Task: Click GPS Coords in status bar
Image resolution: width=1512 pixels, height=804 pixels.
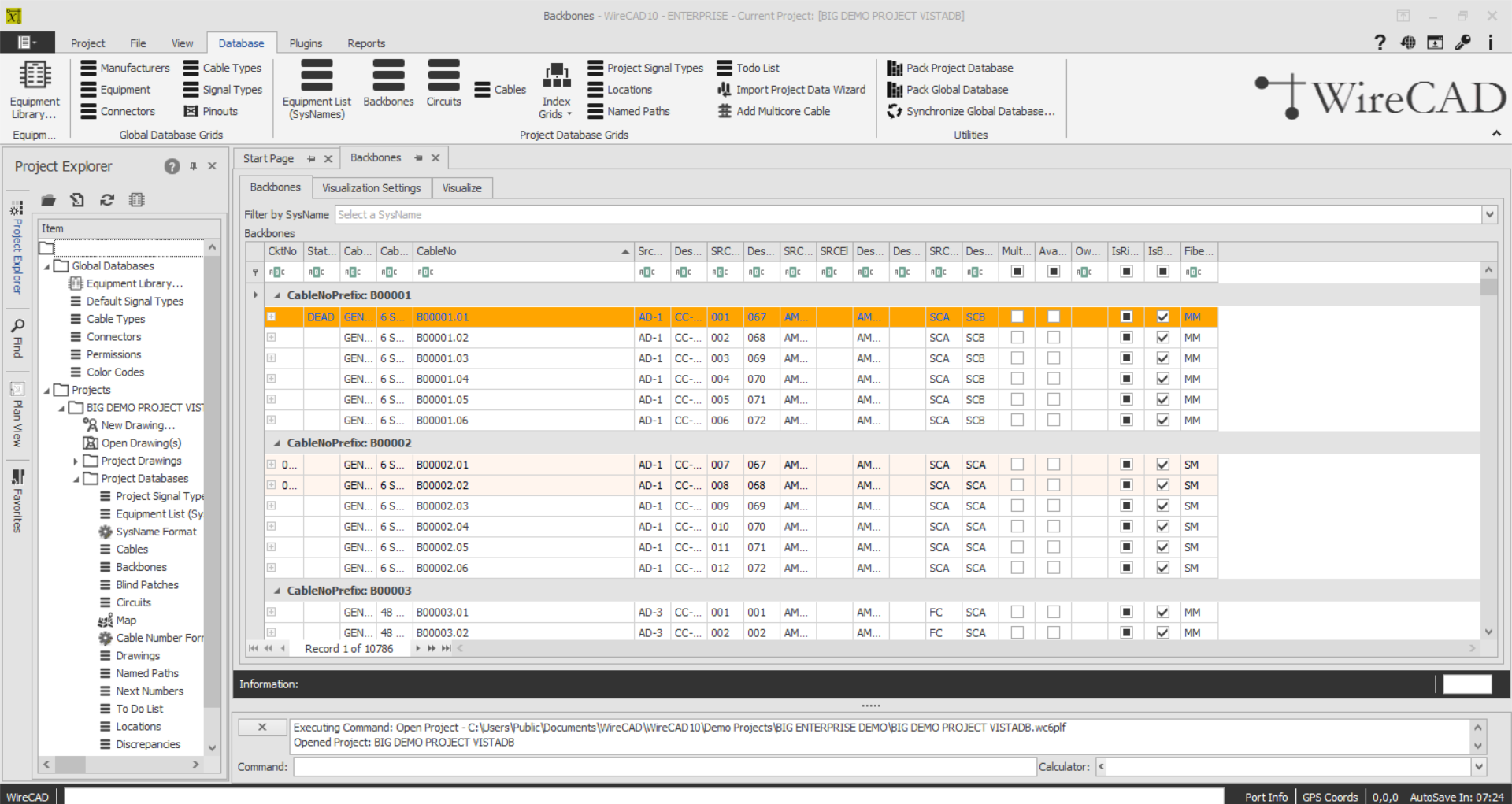Action: [x=1329, y=797]
